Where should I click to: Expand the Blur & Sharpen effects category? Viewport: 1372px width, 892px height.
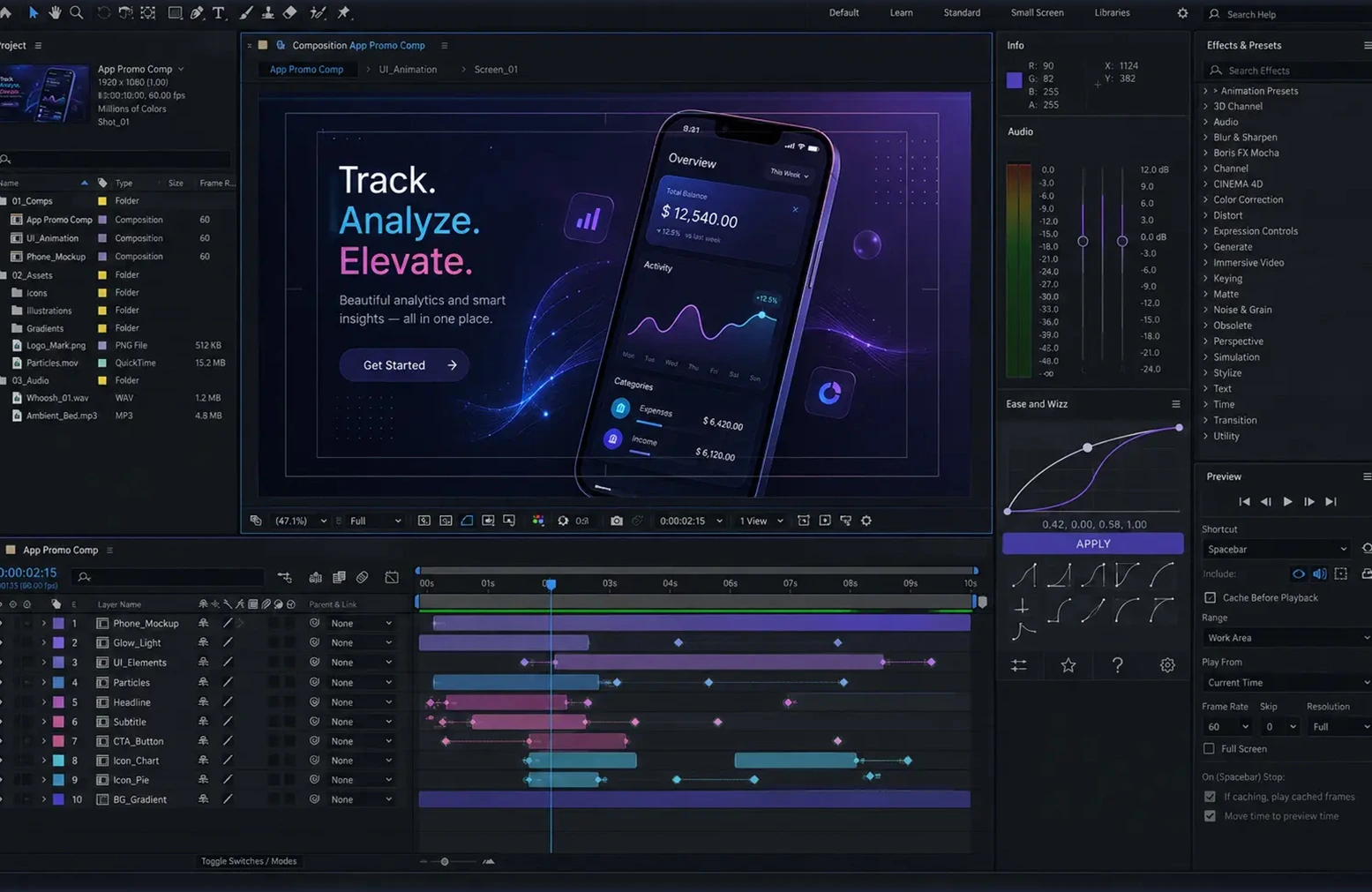coord(1205,138)
